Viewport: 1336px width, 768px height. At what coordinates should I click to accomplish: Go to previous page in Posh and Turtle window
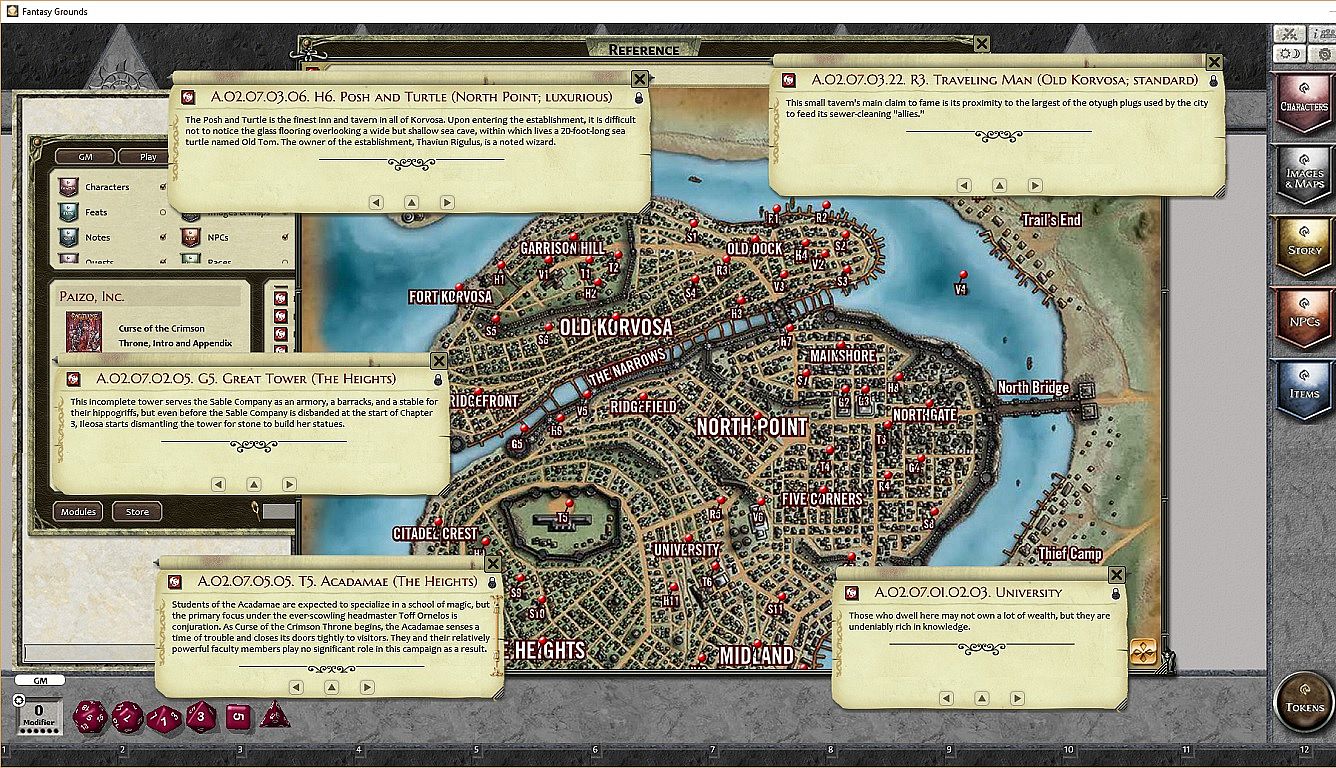tap(376, 202)
